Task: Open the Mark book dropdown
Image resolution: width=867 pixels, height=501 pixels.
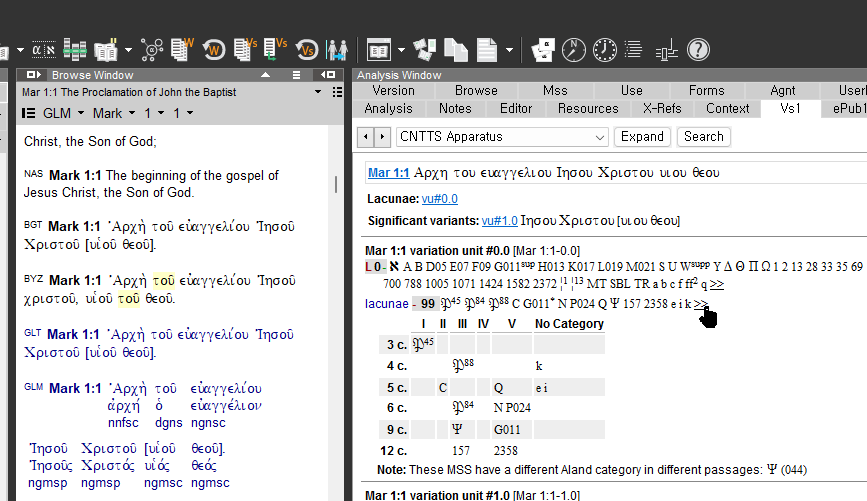Action: (x=132, y=113)
